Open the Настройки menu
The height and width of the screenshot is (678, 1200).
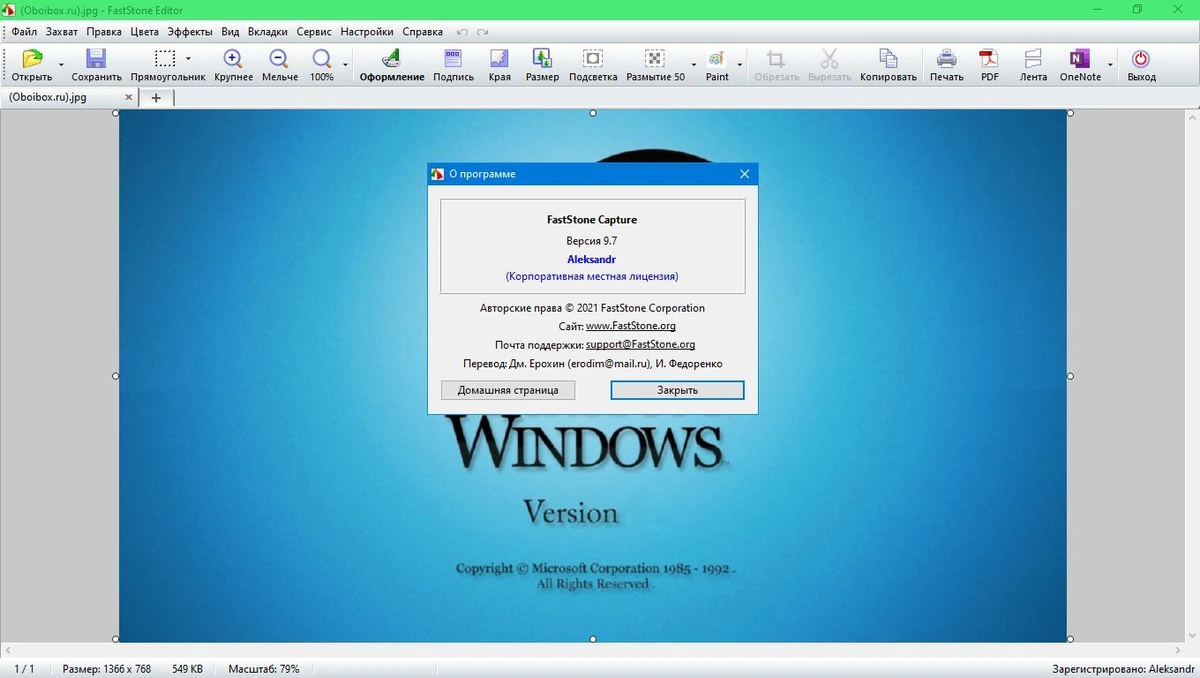[367, 32]
